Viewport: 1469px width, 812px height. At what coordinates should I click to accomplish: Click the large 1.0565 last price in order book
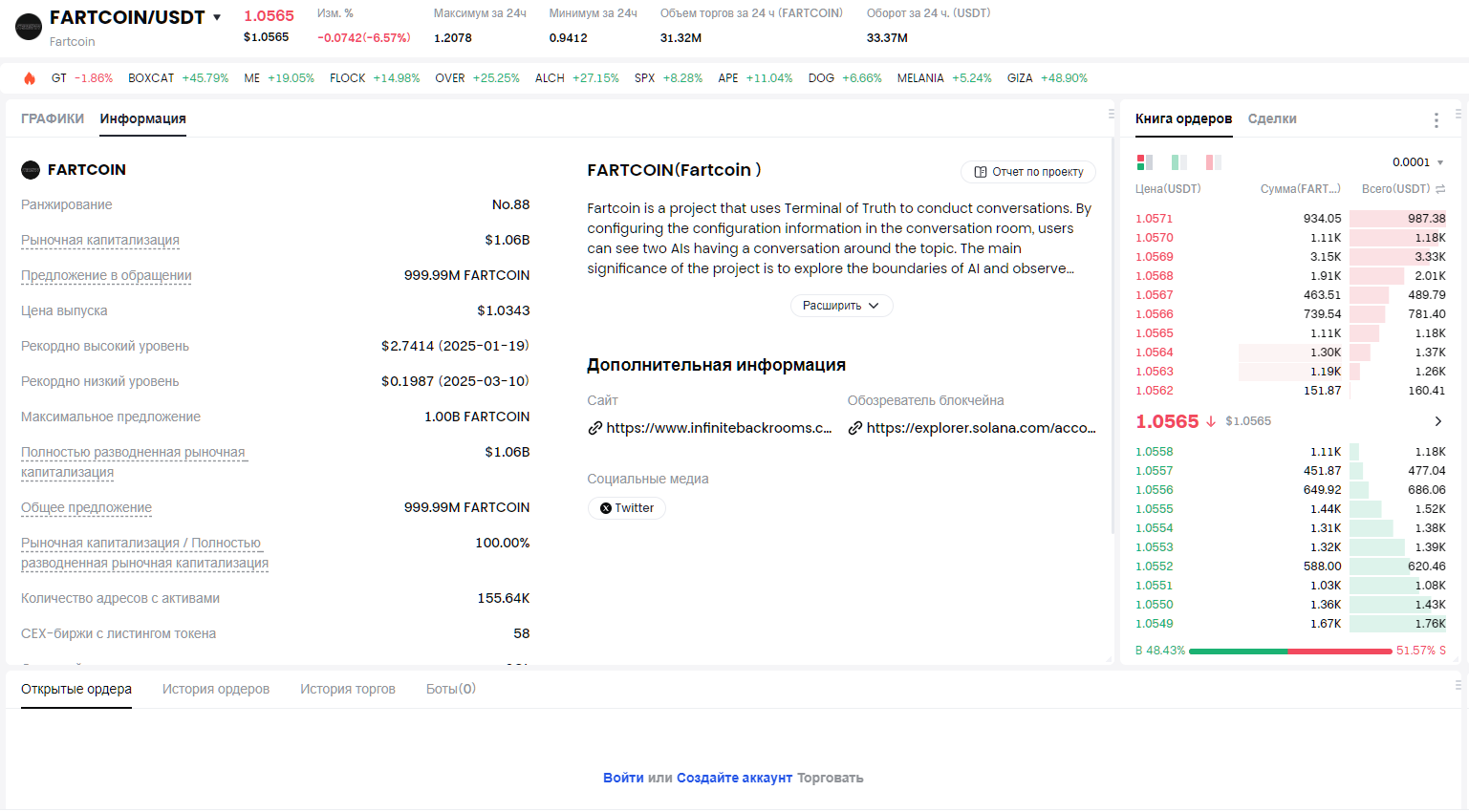click(x=1167, y=421)
